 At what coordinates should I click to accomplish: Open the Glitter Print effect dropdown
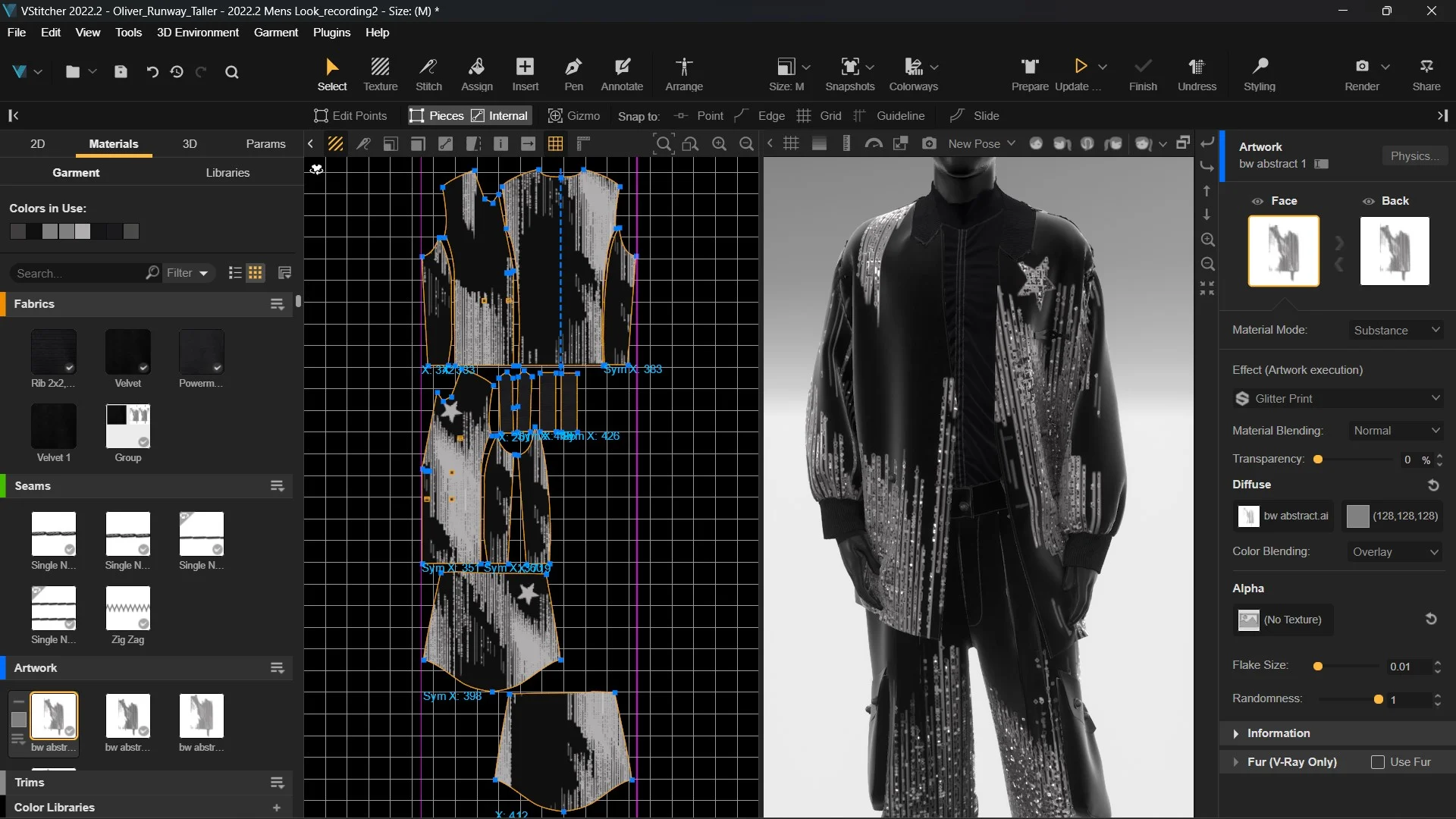[x=1338, y=398]
